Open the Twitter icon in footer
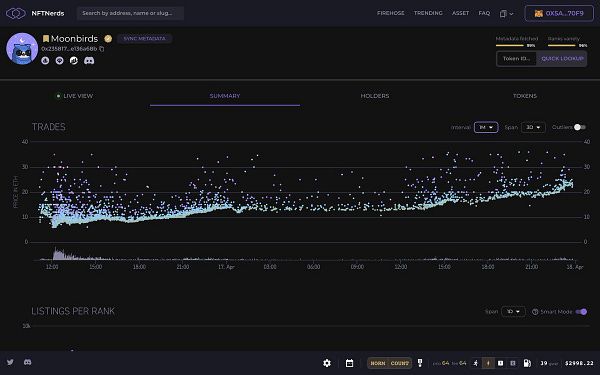This screenshot has height=375, width=600. [10, 362]
